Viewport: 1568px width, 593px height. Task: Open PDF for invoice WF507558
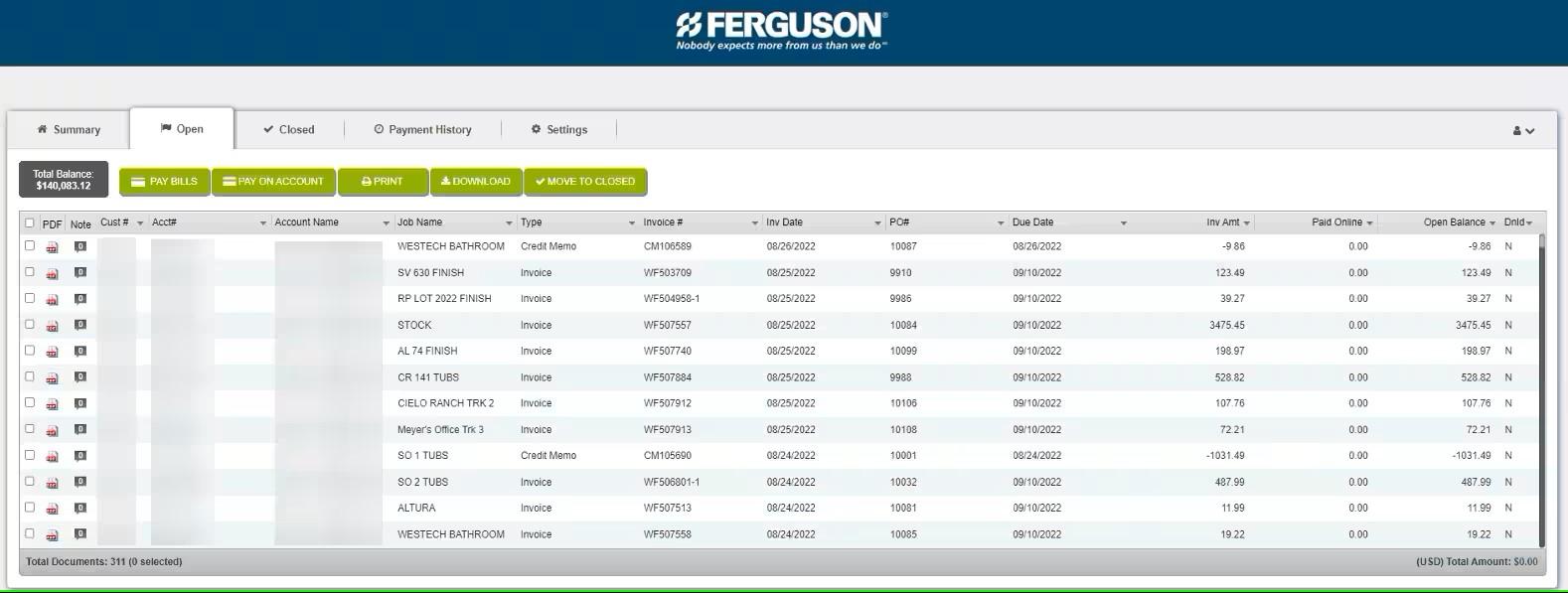pyautogui.click(x=52, y=535)
